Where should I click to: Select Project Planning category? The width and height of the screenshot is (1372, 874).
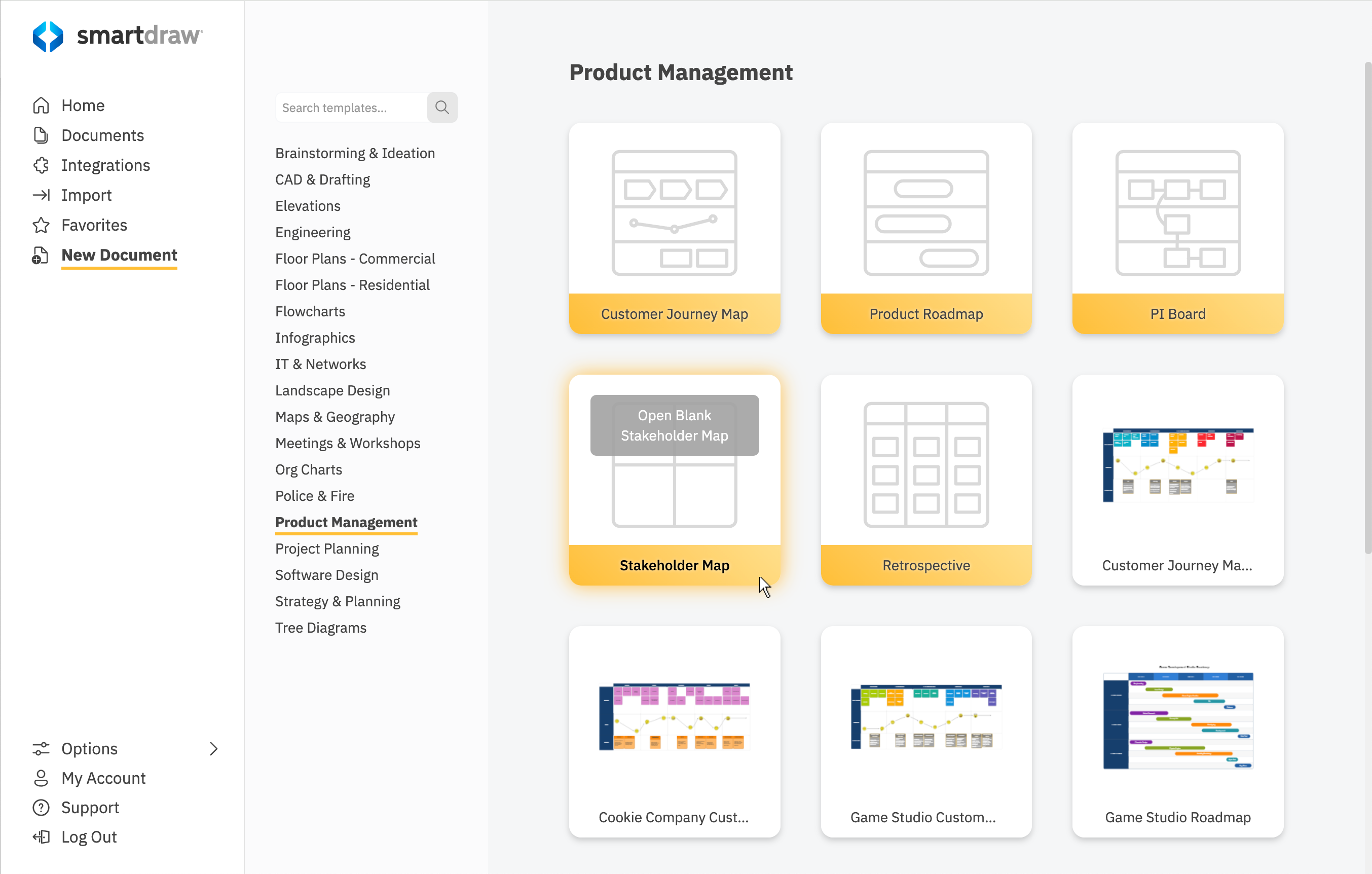point(327,548)
